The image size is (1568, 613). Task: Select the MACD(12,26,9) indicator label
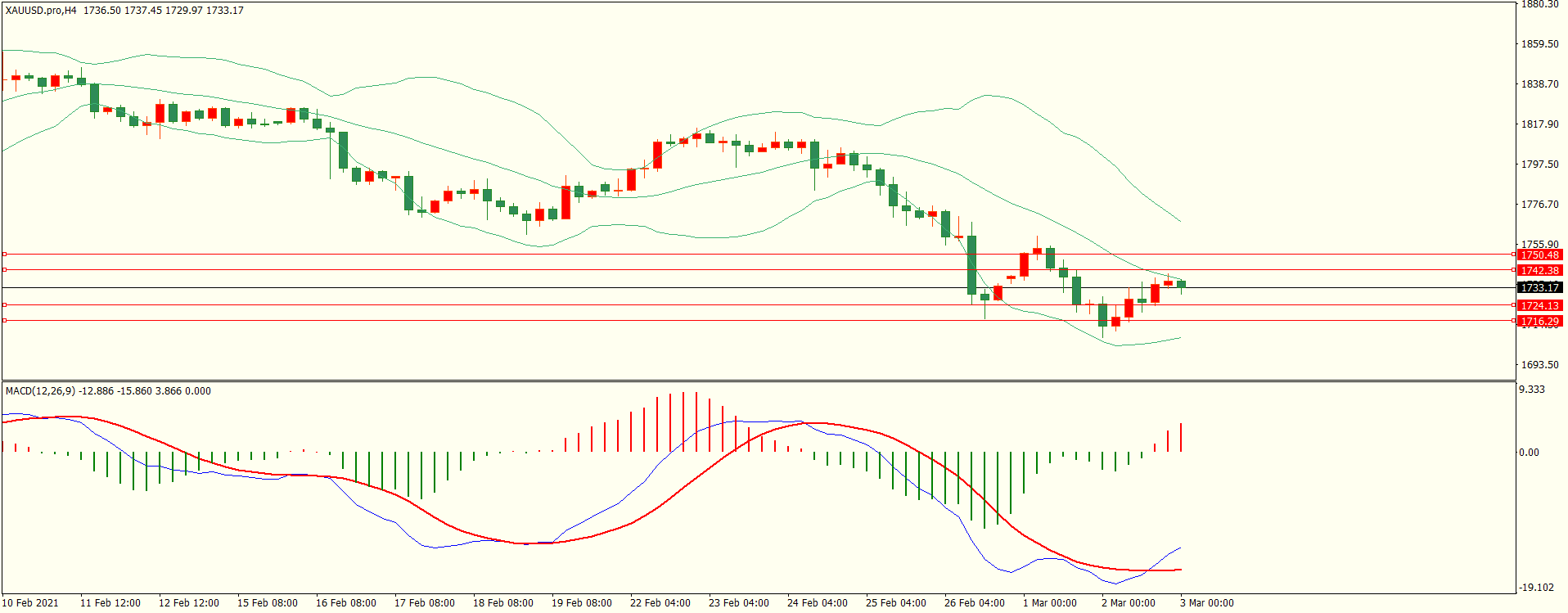coord(40,391)
